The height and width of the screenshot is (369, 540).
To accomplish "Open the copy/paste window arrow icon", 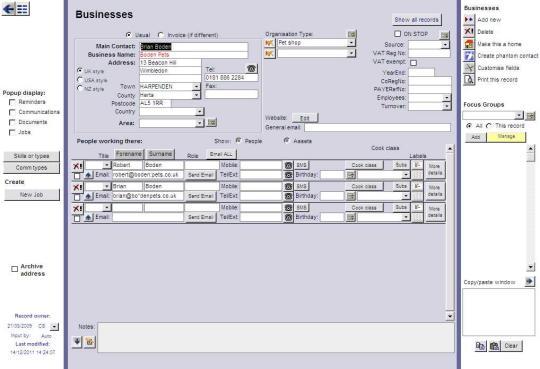I will point(530,281).
